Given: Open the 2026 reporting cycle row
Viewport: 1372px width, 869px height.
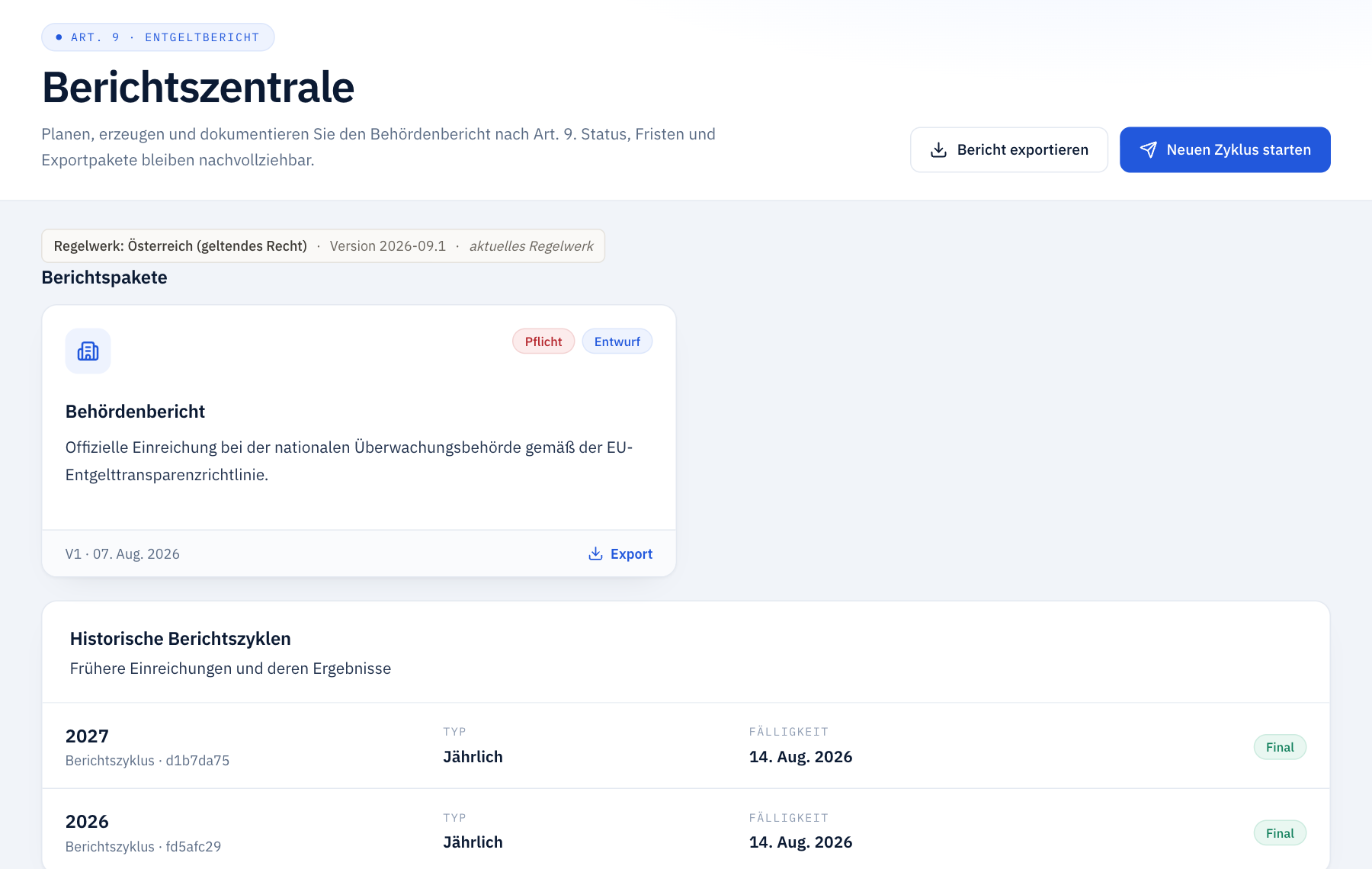Looking at the screenshot, I should 686,829.
